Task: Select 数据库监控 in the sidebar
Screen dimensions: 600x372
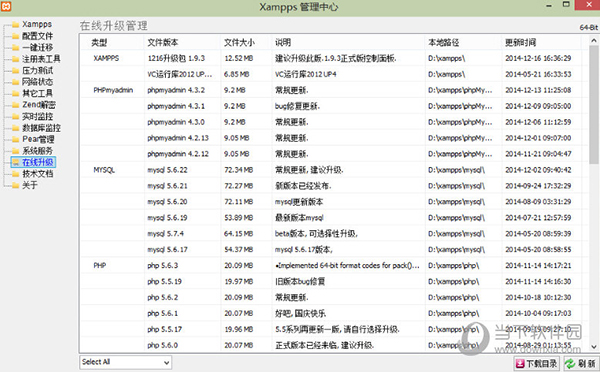Action: pyautogui.click(x=41, y=128)
